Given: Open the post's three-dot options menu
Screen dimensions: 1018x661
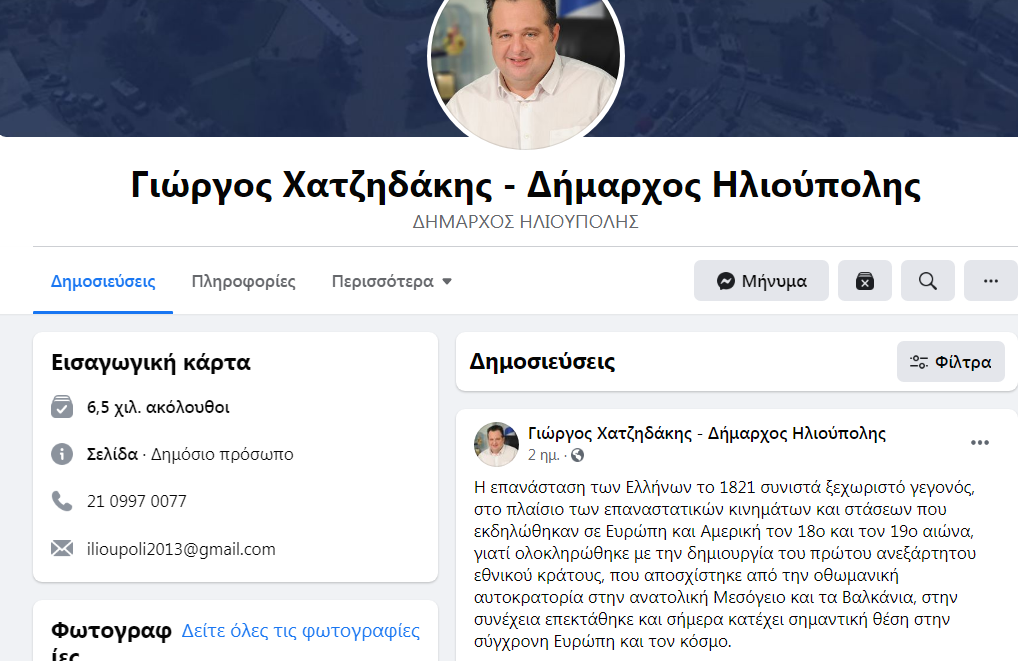Looking at the screenshot, I should (979, 443).
